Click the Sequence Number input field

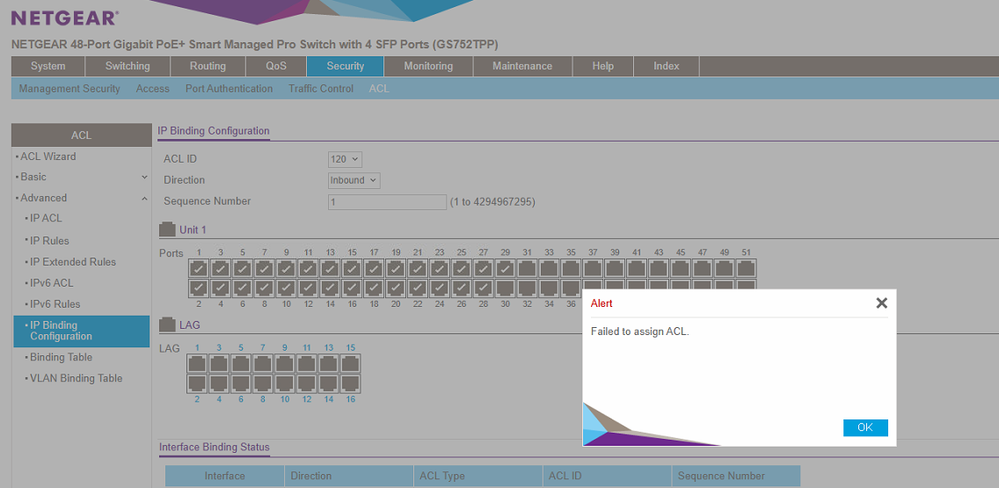pyautogui.click(x=387, y=202)
